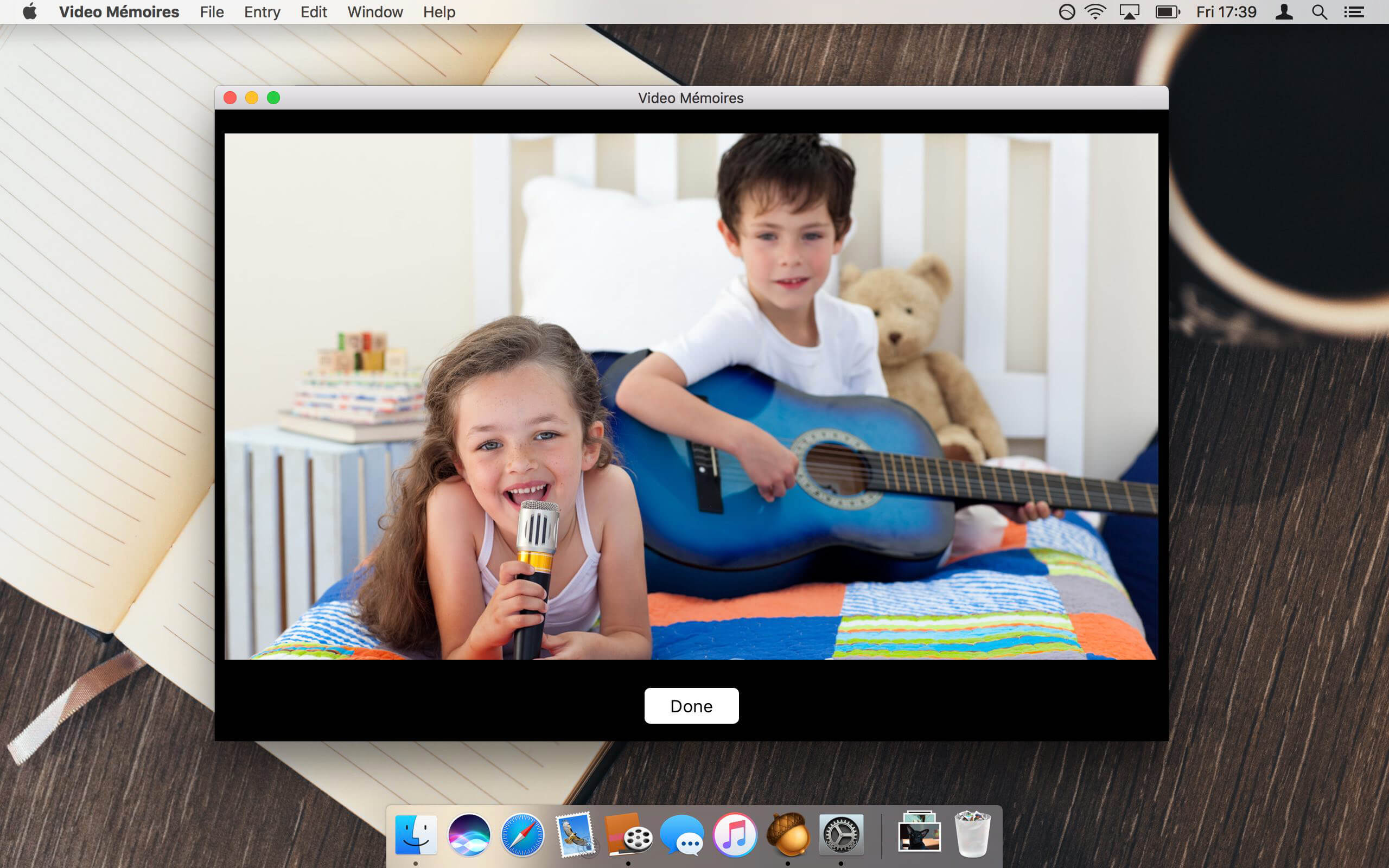The width and height of the screenshot is (1389, 868).
Task: Launch iTunes from the dock
Action: point(735,835)
